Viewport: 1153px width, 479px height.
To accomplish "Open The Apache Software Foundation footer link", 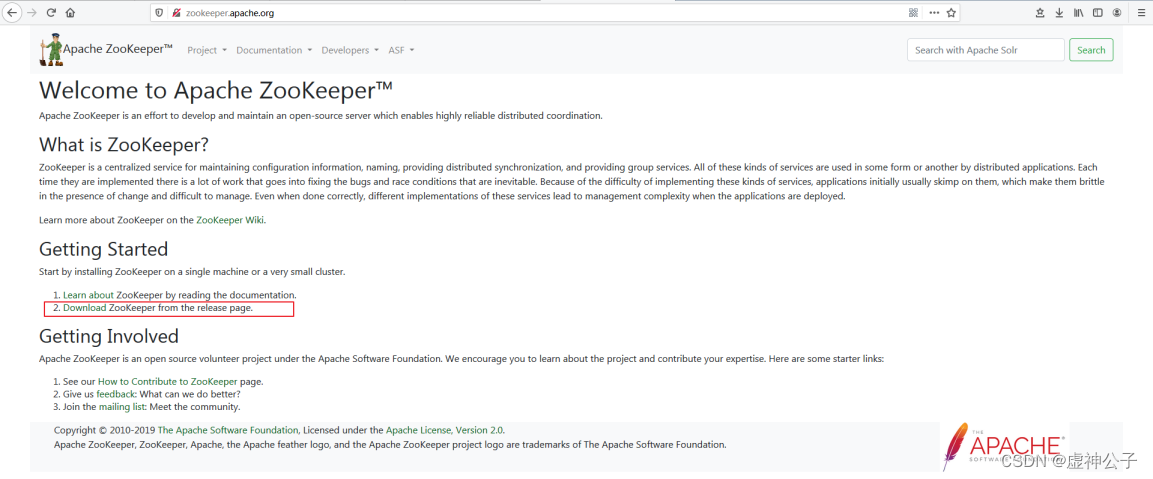I will point(228,430).
